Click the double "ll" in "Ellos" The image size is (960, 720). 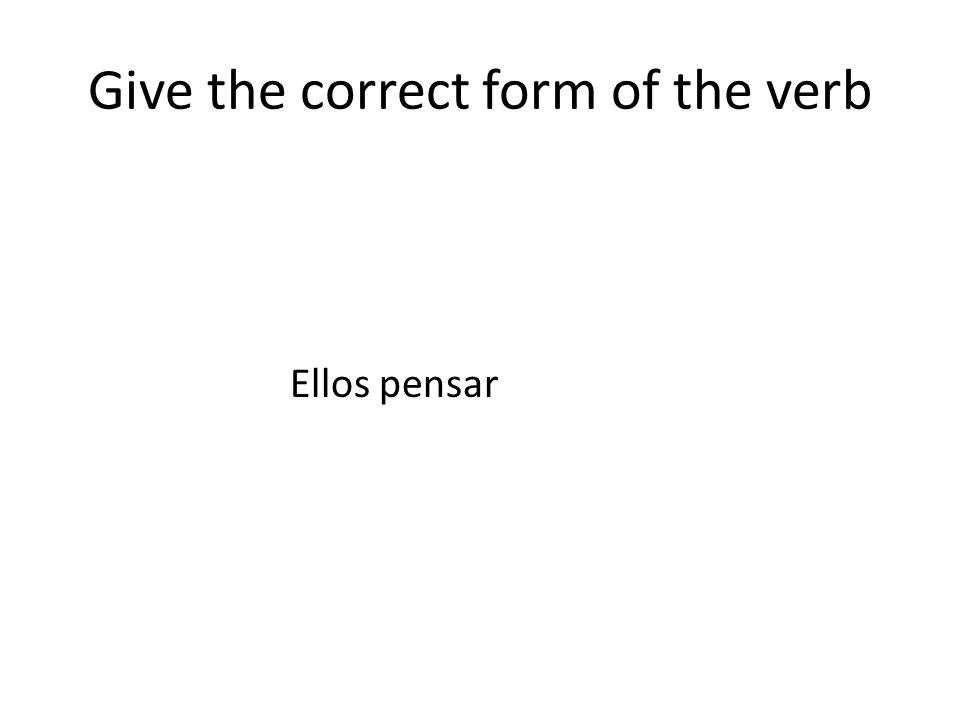[321, 383]
